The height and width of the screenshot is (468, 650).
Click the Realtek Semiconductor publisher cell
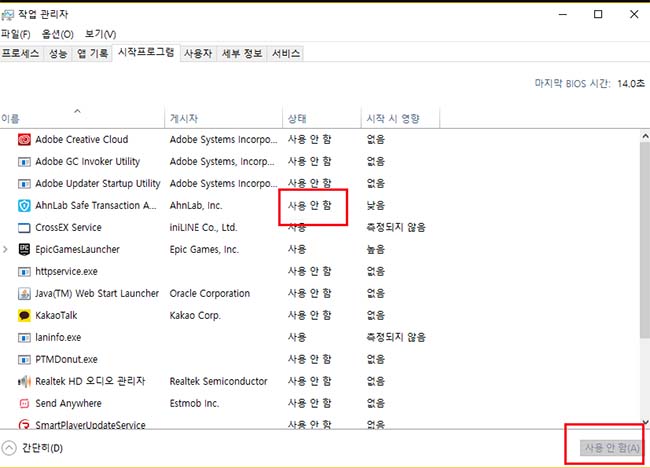(x=218, y=381)
